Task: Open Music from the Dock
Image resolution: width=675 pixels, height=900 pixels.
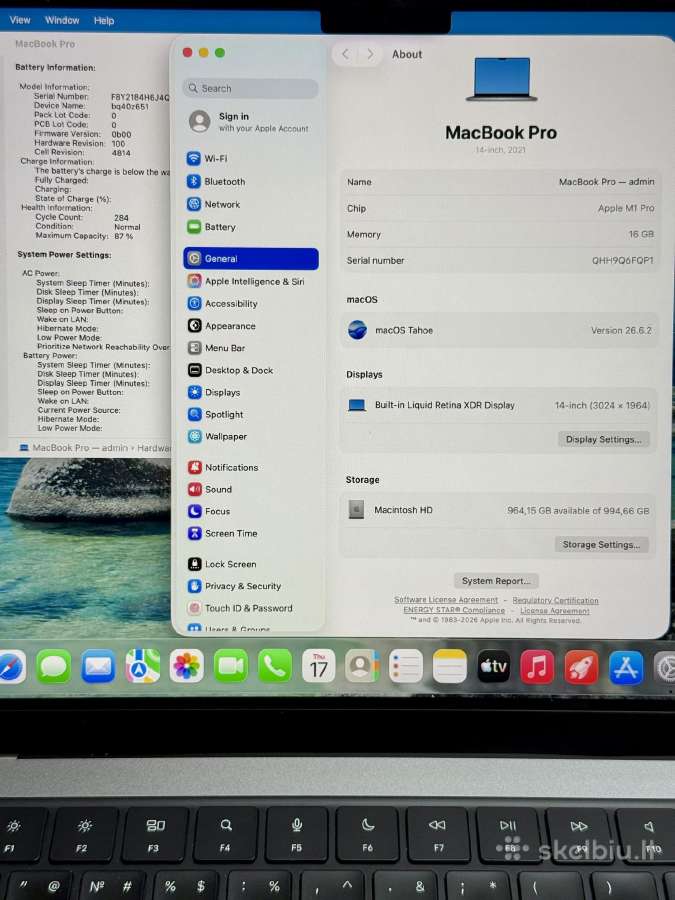Action: pyautogui.click(x=537, y=667)
